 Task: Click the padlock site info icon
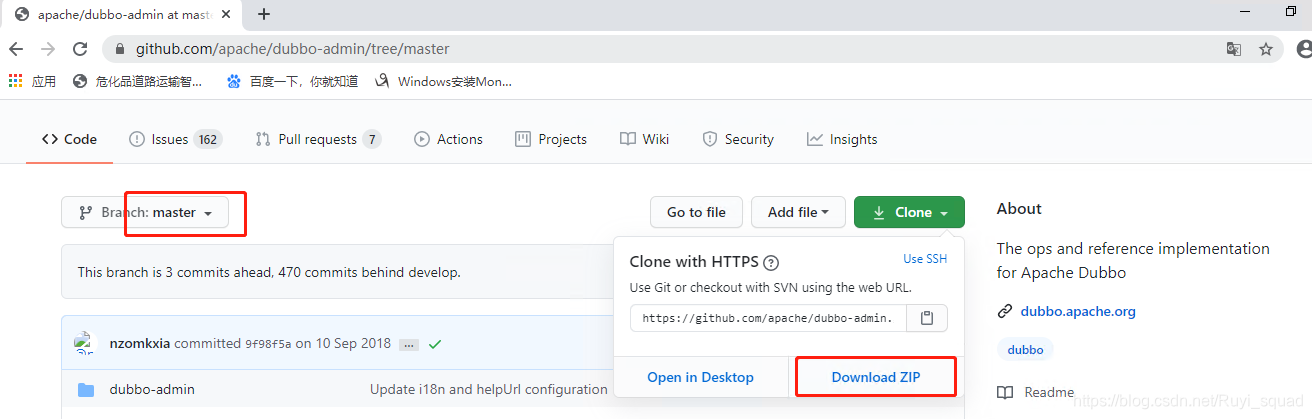coord(120,49)
